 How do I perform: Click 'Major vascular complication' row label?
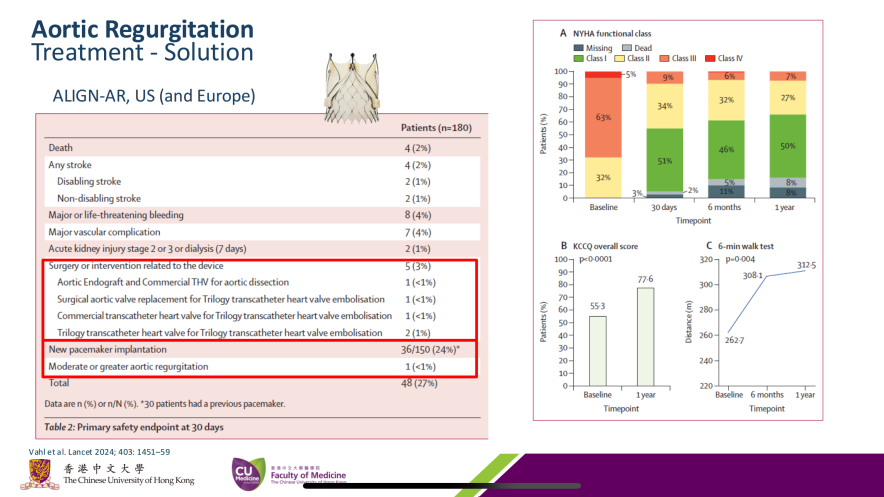tap(104, 232)
